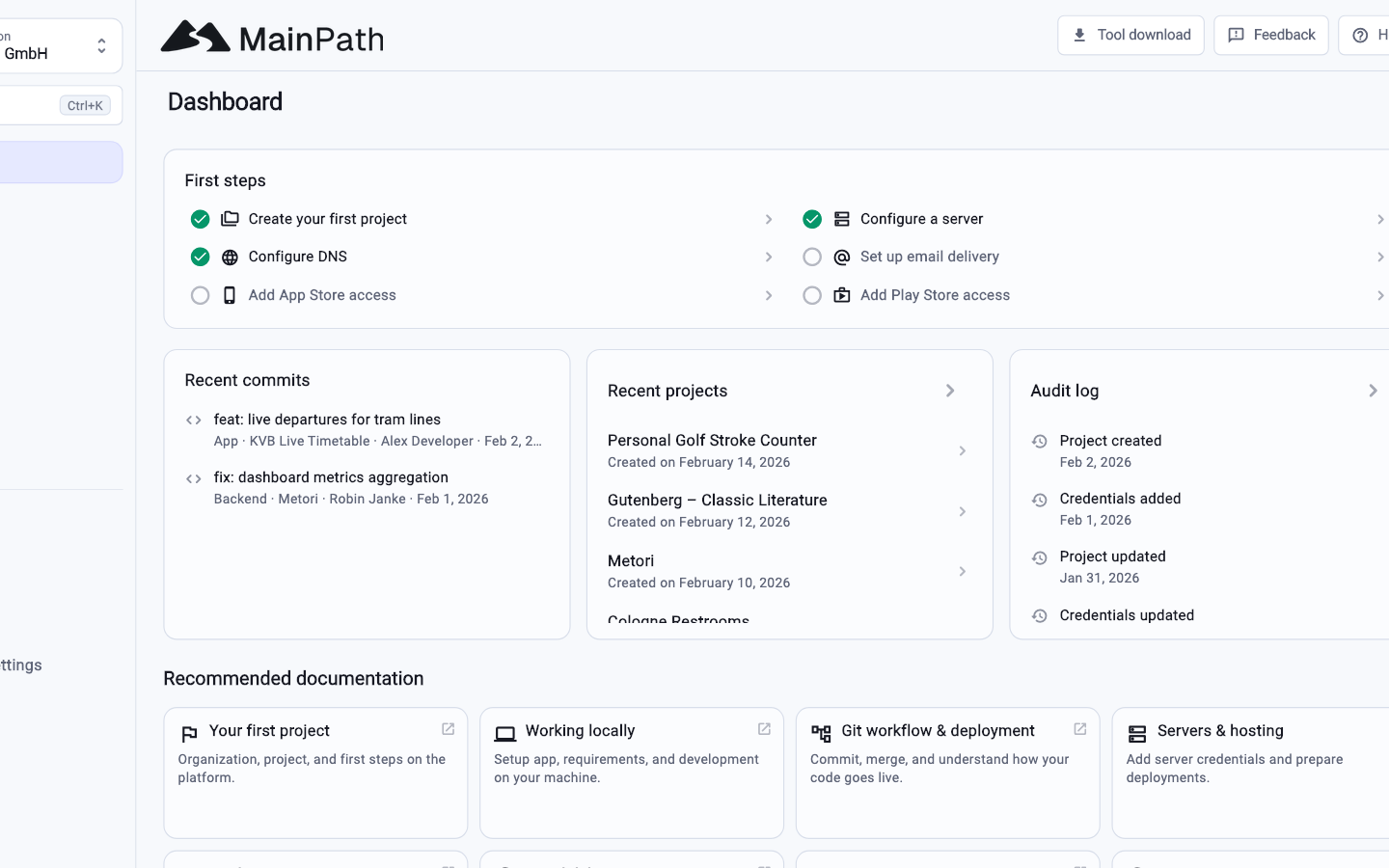This screenshot has width=1389, height=868.
Task: Click the green check for Create your first project
Action: [x=200, y=219]
